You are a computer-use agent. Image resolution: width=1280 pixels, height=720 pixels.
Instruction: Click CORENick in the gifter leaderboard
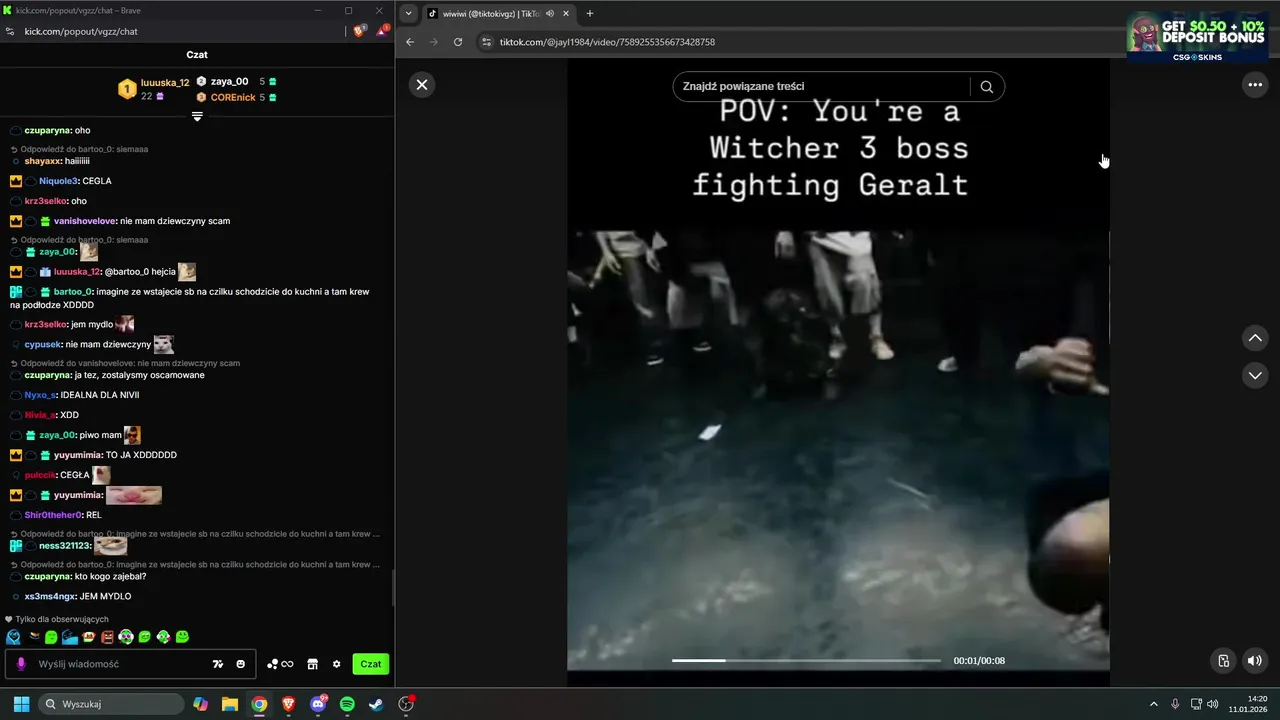tap(232, 97)
